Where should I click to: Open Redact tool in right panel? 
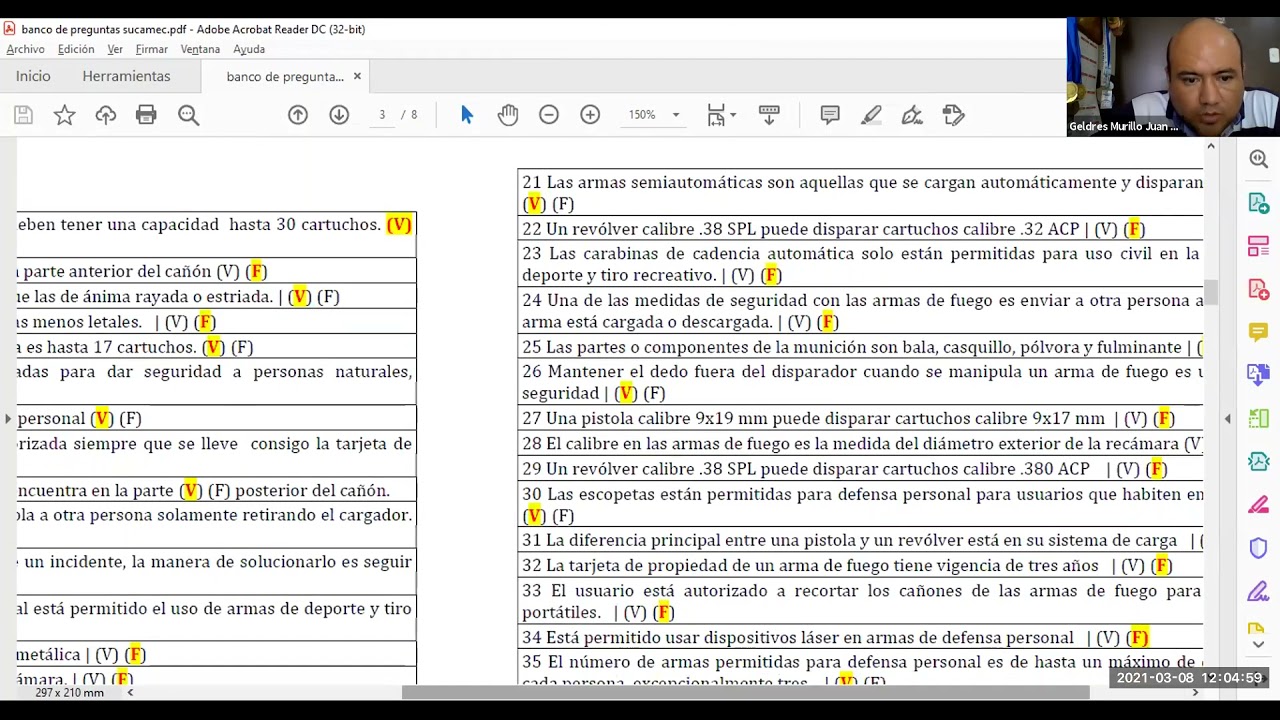[1258, 505]
